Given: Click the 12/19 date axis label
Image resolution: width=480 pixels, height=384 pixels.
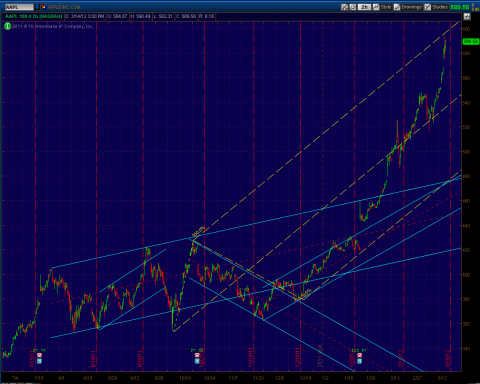Looking at the screenshot, I should (306, 378).
